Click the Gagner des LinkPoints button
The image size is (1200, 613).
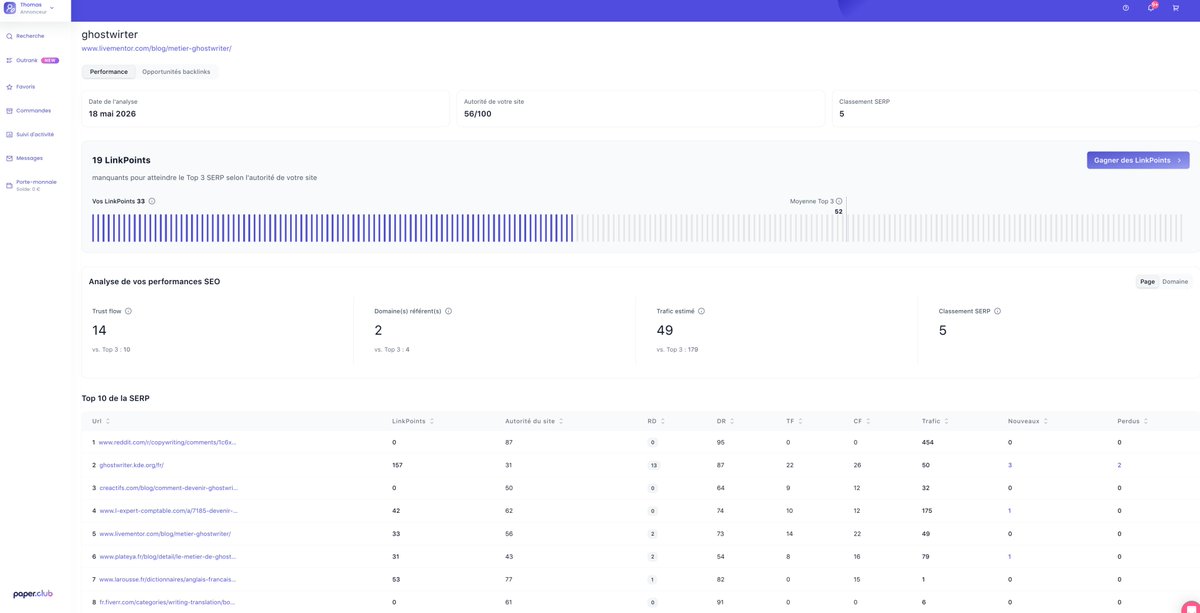(1138, 160)
